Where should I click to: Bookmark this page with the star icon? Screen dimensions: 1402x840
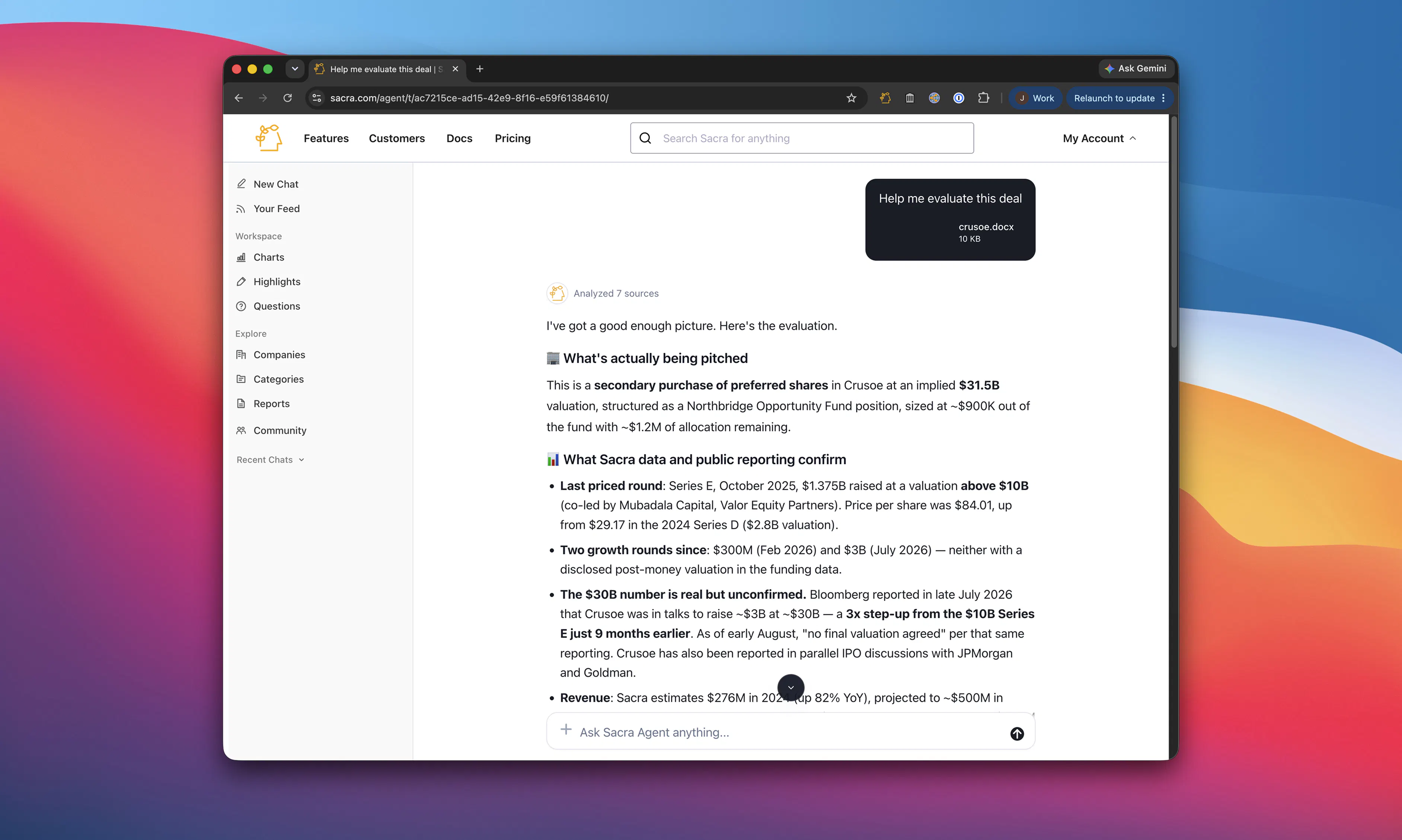tap(851, 98)
